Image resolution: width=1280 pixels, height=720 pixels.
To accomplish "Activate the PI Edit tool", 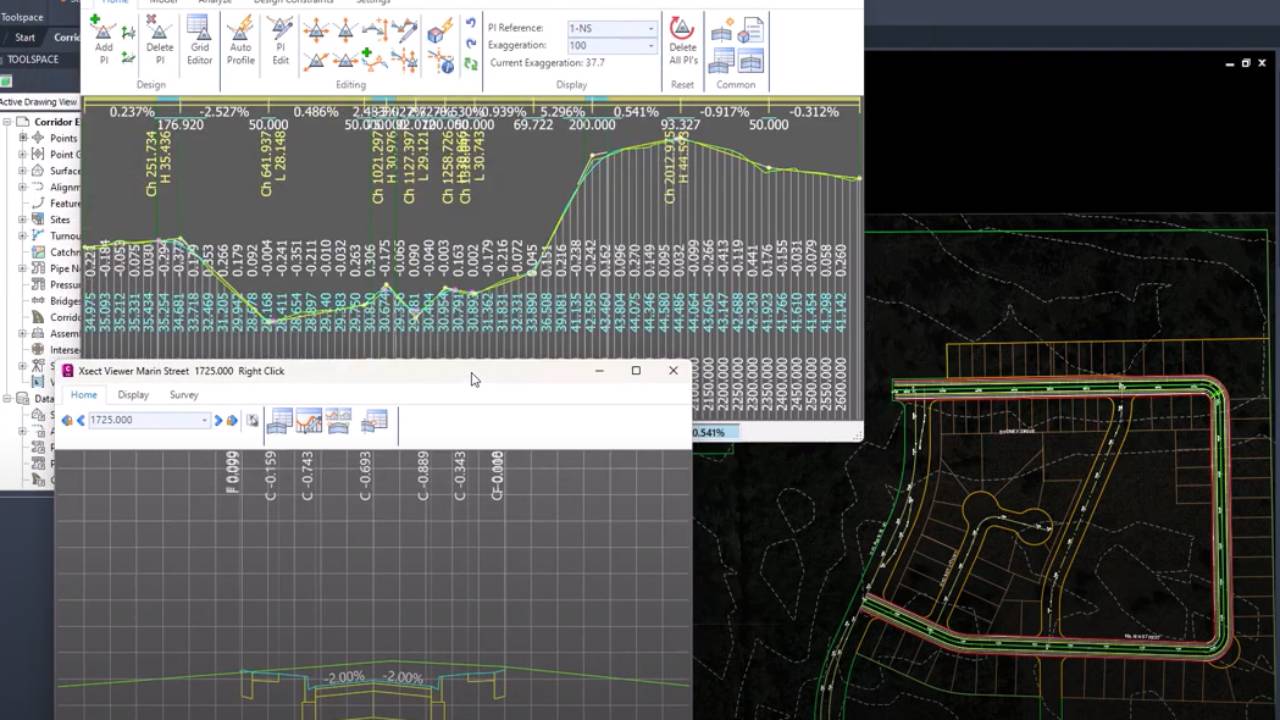I will point(280,40).
